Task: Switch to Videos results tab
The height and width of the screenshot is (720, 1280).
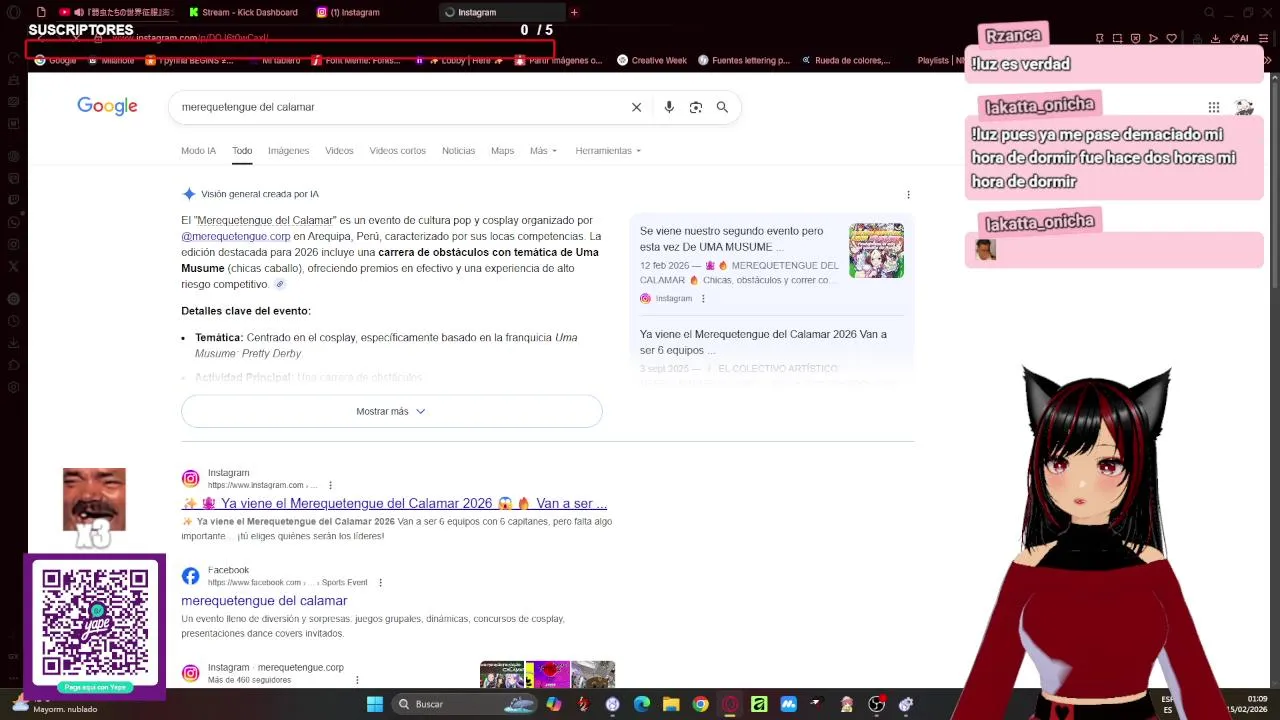Action: click(339, 151)
